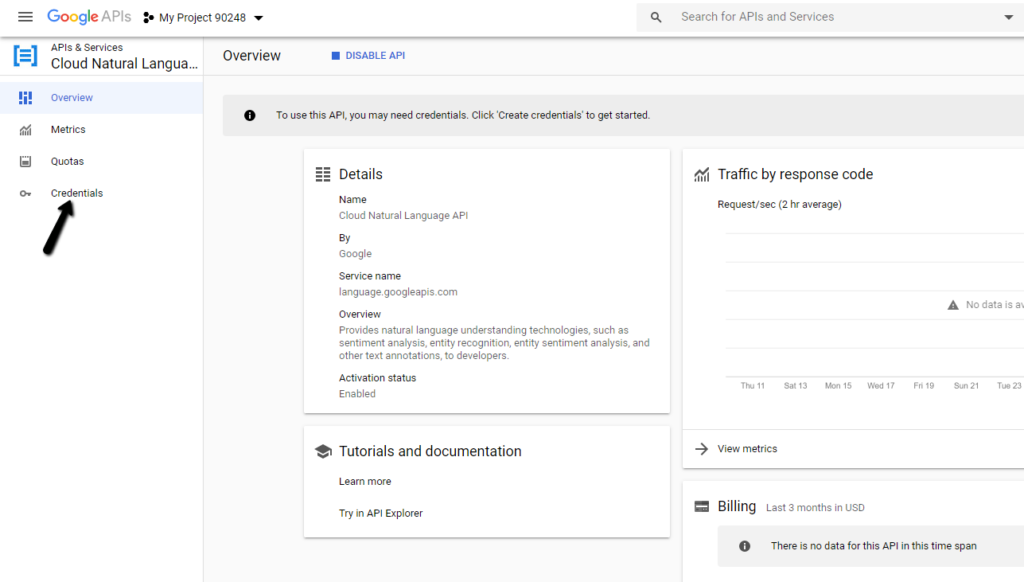Click the View metrics arrow icon
Image resolution: width=1024 pixels, height=582 pixels.
pyautogui.click(x=701, y=449)
